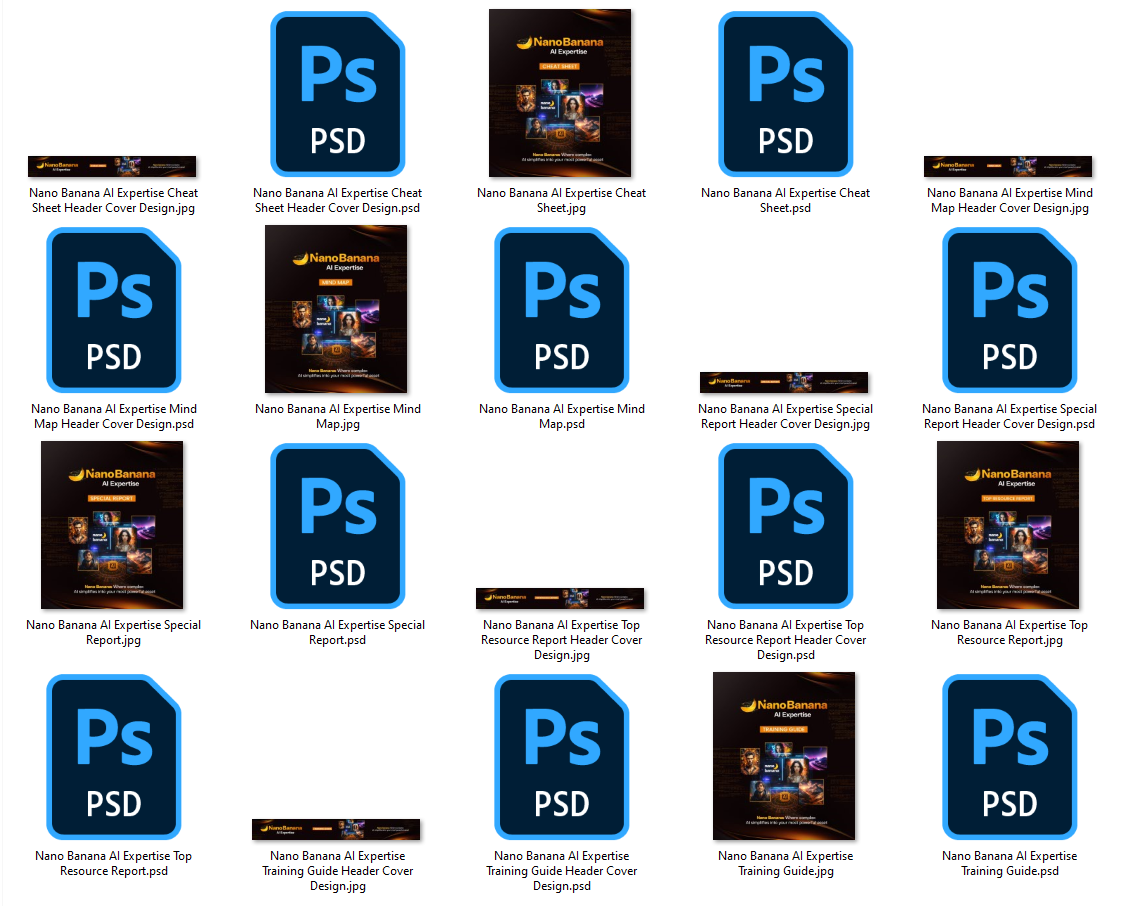This screenshot has height=906, width=1121.
Task: Click the Training Guide.psd Photoshop icon
Action: (1009, 757)
